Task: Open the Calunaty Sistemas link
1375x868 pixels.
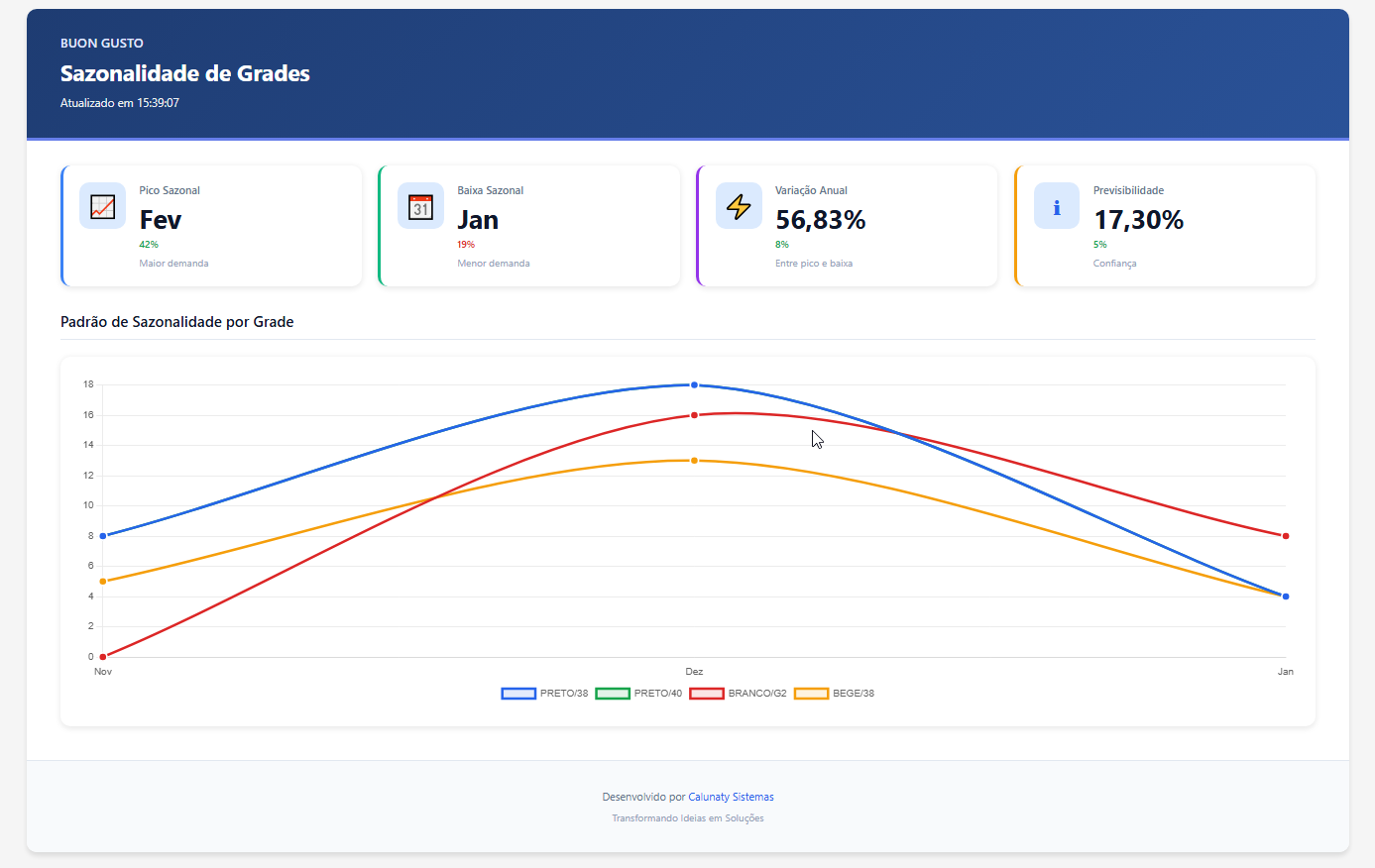Action: click(x=731, y=797)
